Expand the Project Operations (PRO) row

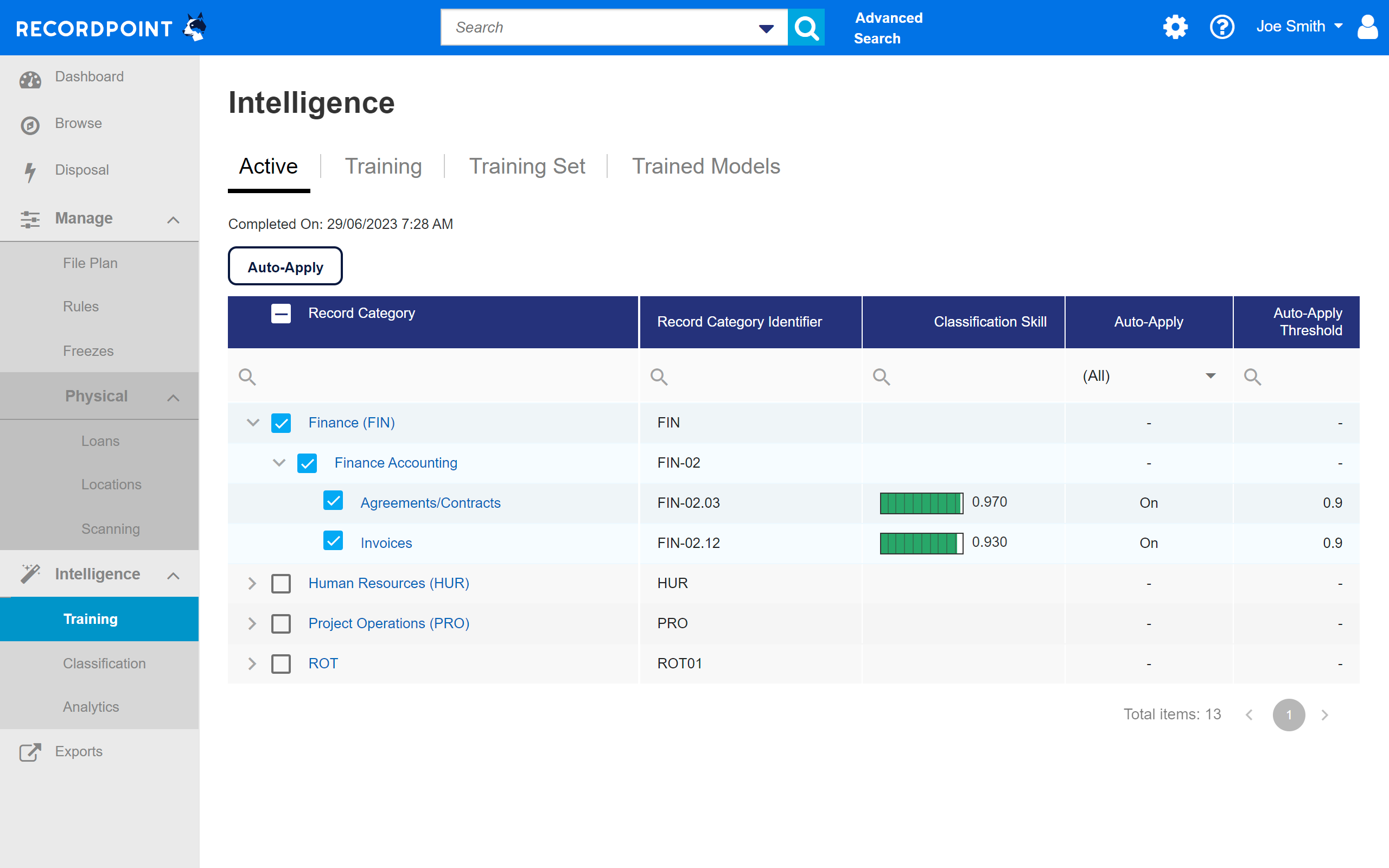point(252,624)
